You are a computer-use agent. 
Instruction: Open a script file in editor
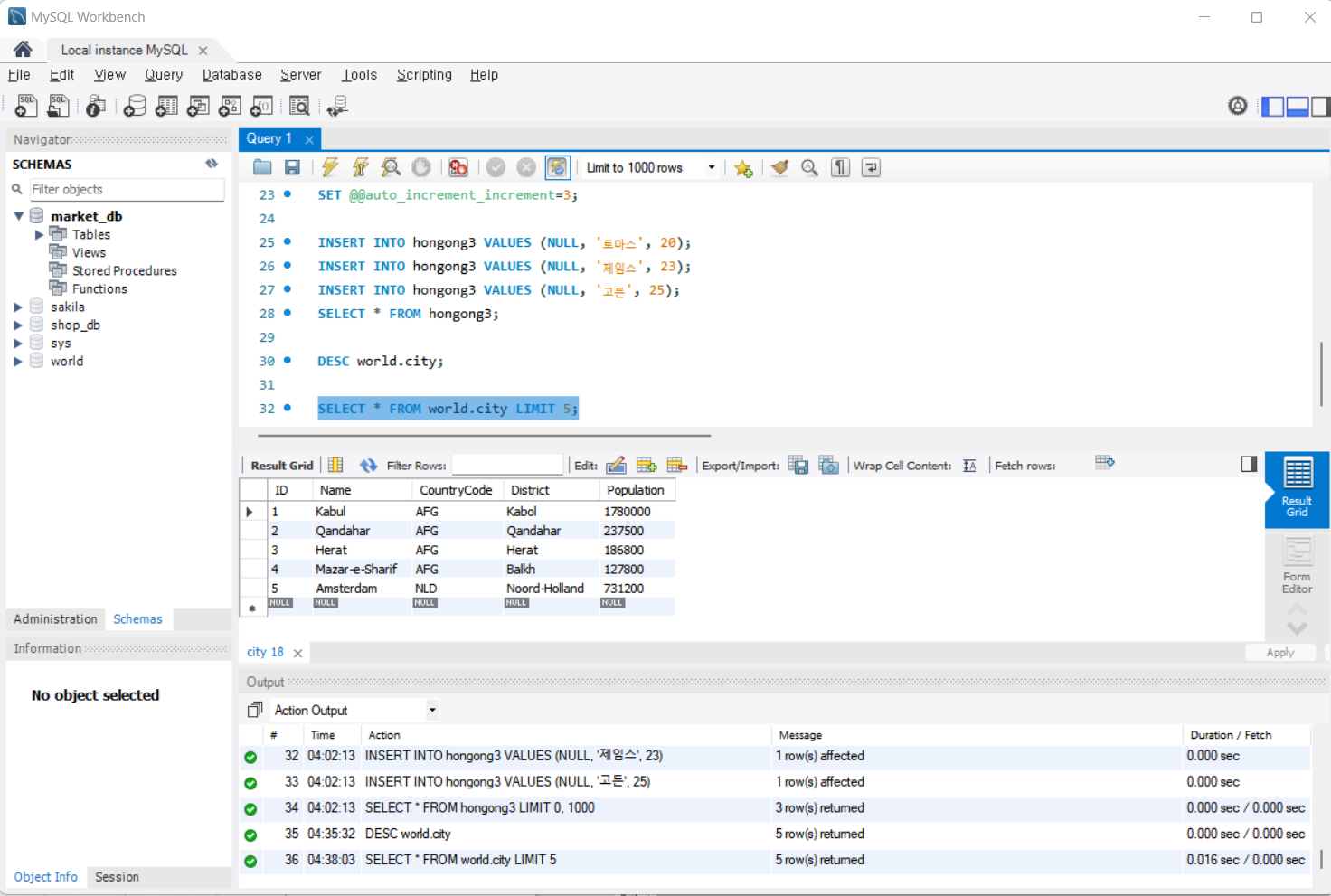[x=262, y=167]
